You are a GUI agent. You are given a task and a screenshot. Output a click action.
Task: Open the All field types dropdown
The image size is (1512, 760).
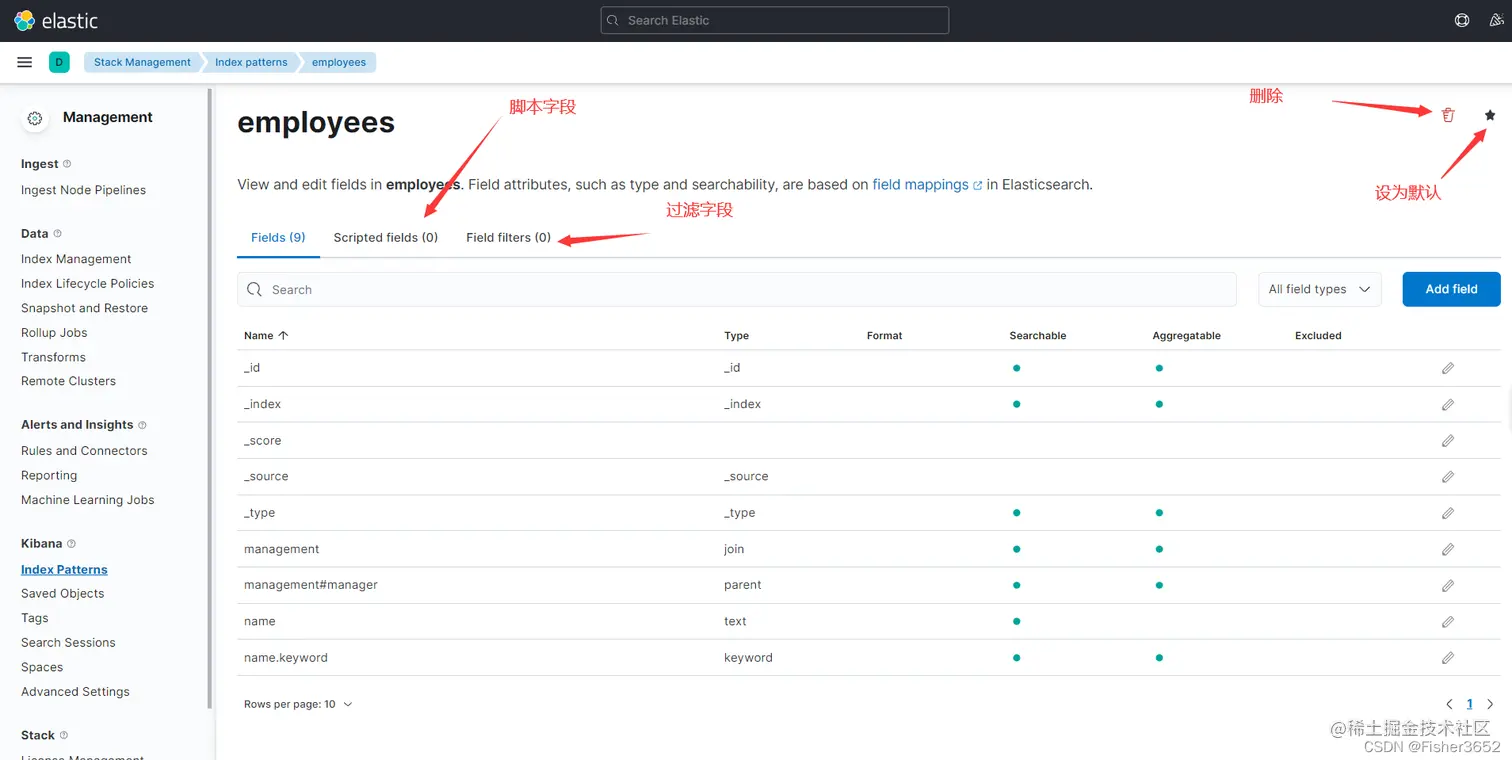(x=1320, y=289)
